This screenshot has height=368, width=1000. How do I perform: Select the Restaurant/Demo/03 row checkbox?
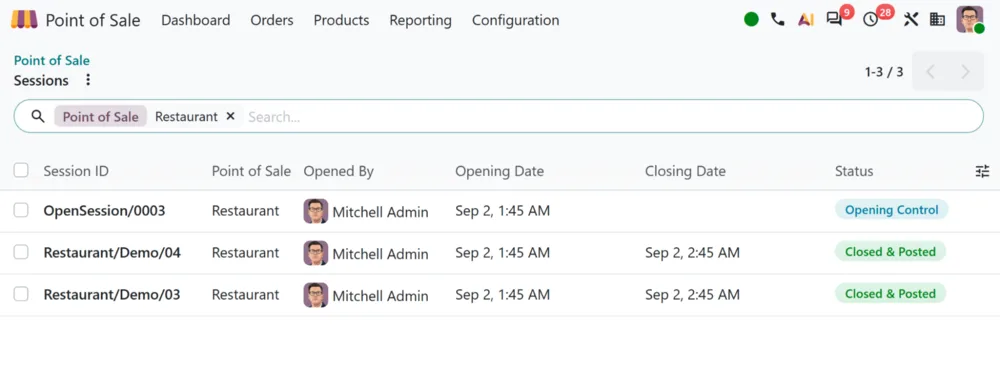click(21, 294)
